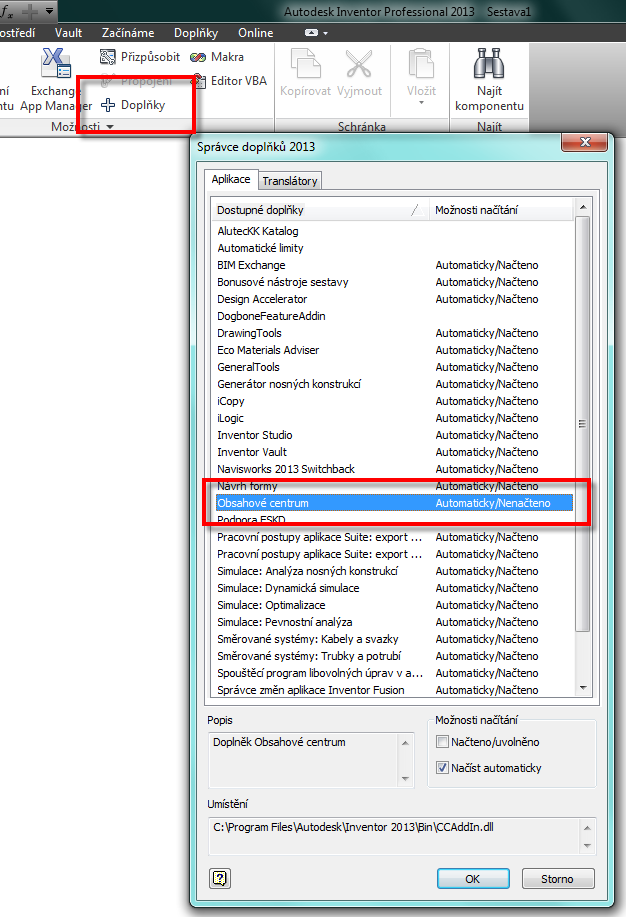Toggle Načteno/uvolněno checkbox
Image resolution: width=626 pixels, height=917 pixels.
(x=442, y=742)
